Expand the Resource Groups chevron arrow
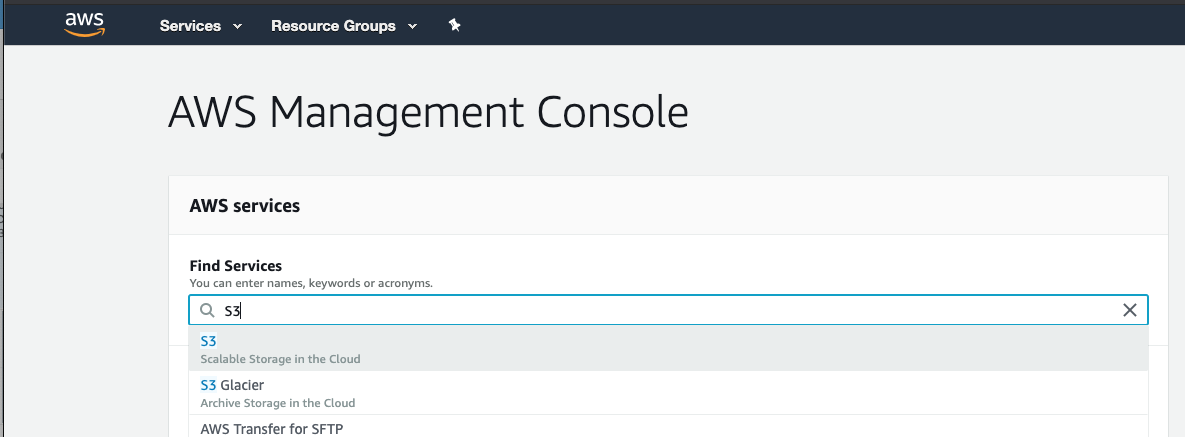The image size is (1185, 437). click(412, 26)
